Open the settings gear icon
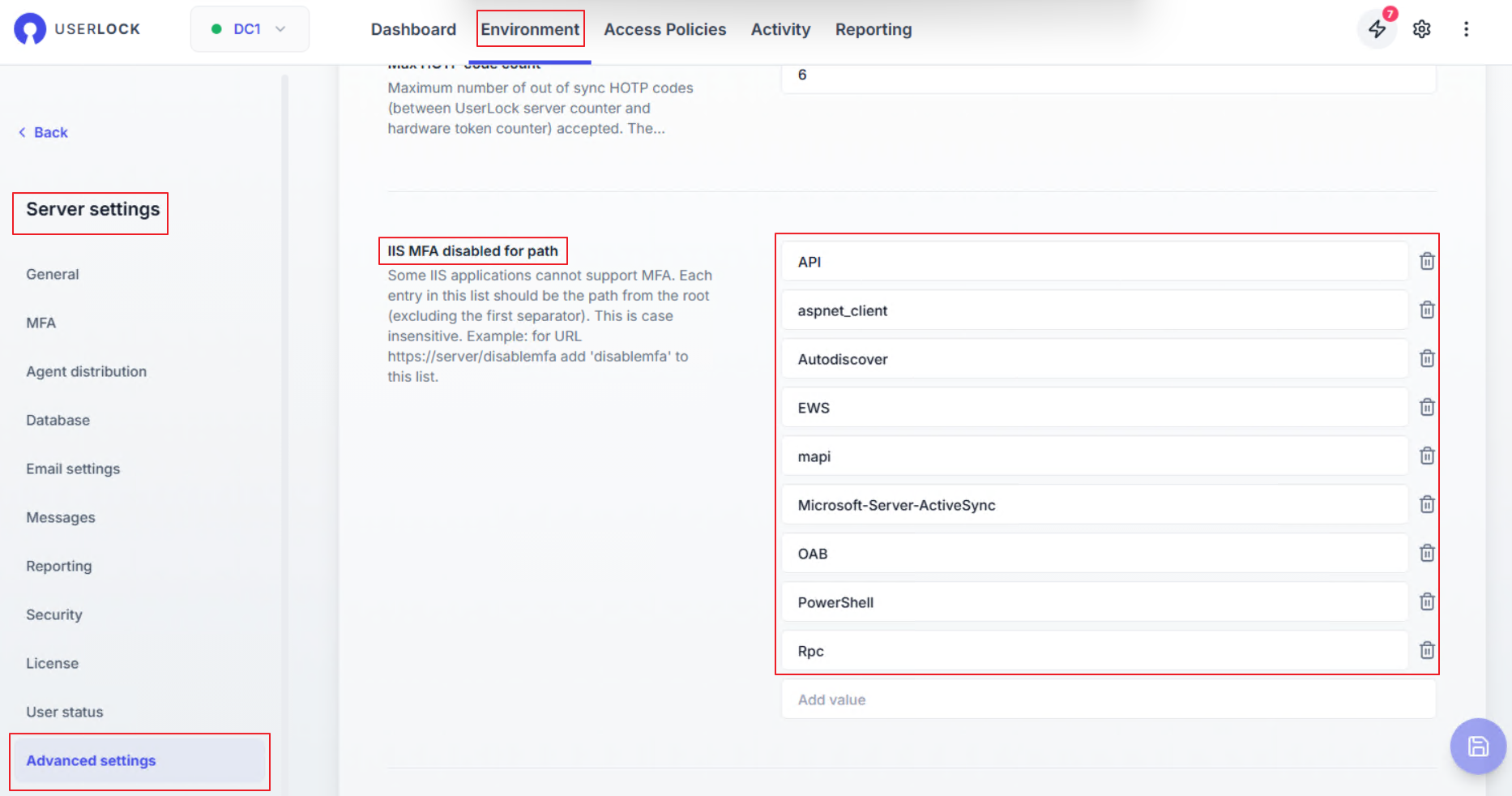The height and width of the screenshot is (796, 1512). pyautogui.click(x=1421, y=30)
